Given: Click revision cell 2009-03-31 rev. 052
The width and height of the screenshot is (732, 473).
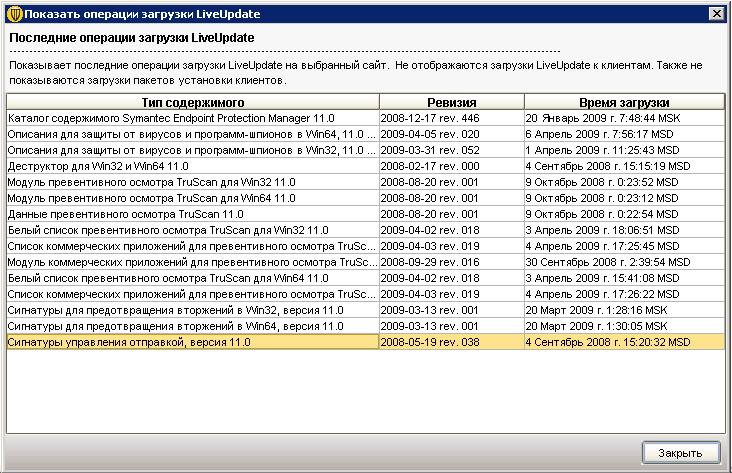Looking at the screenshot, I should (x=452, y=150).
